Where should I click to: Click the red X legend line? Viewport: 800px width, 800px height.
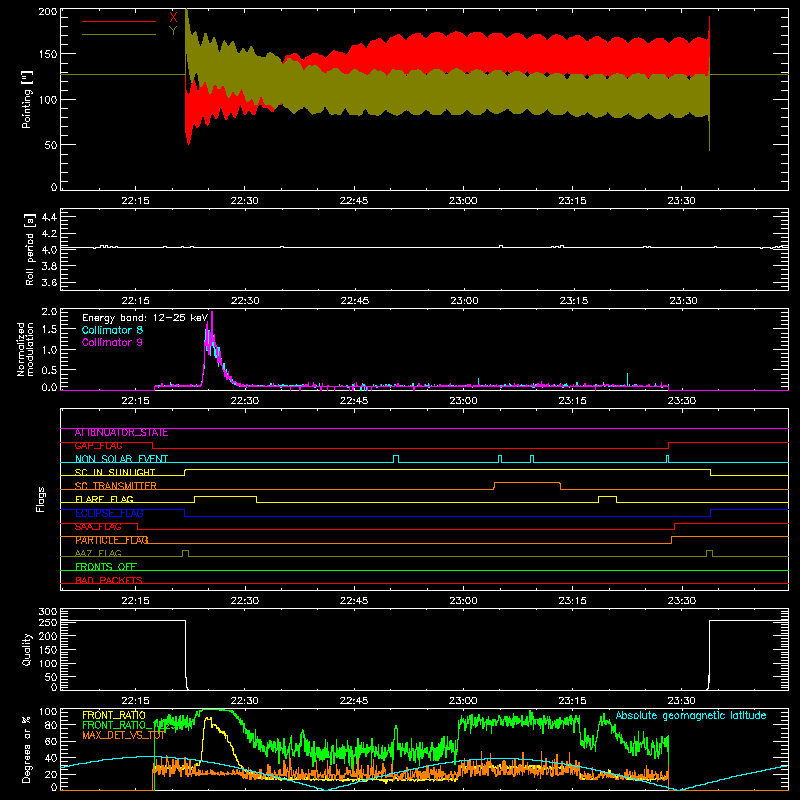pos(119,21)
